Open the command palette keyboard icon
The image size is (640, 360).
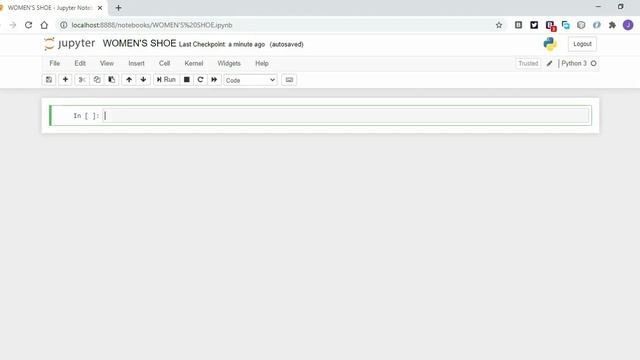click(x=289, y=80)
